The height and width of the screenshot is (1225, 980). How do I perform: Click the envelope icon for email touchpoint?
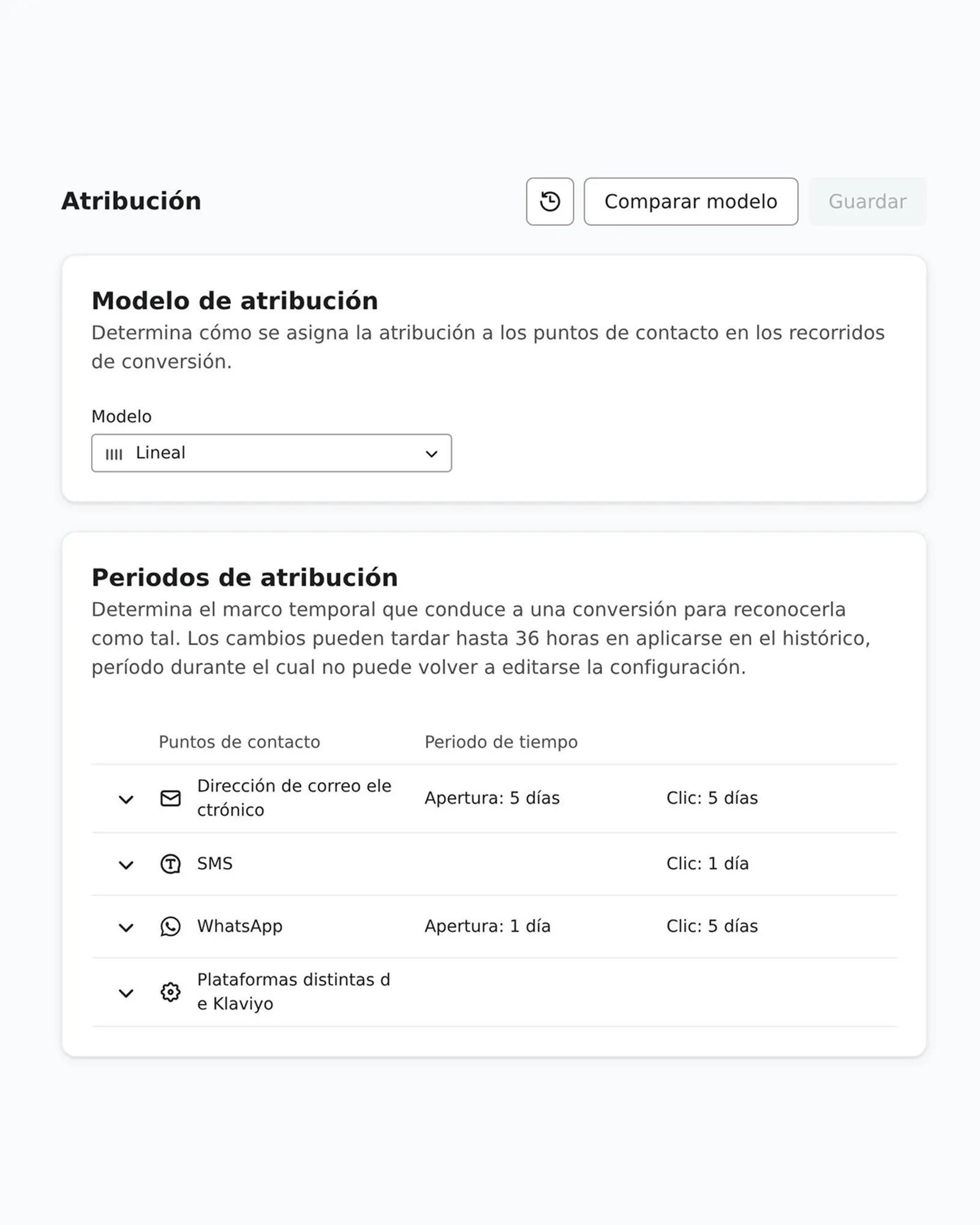(170, 797)
